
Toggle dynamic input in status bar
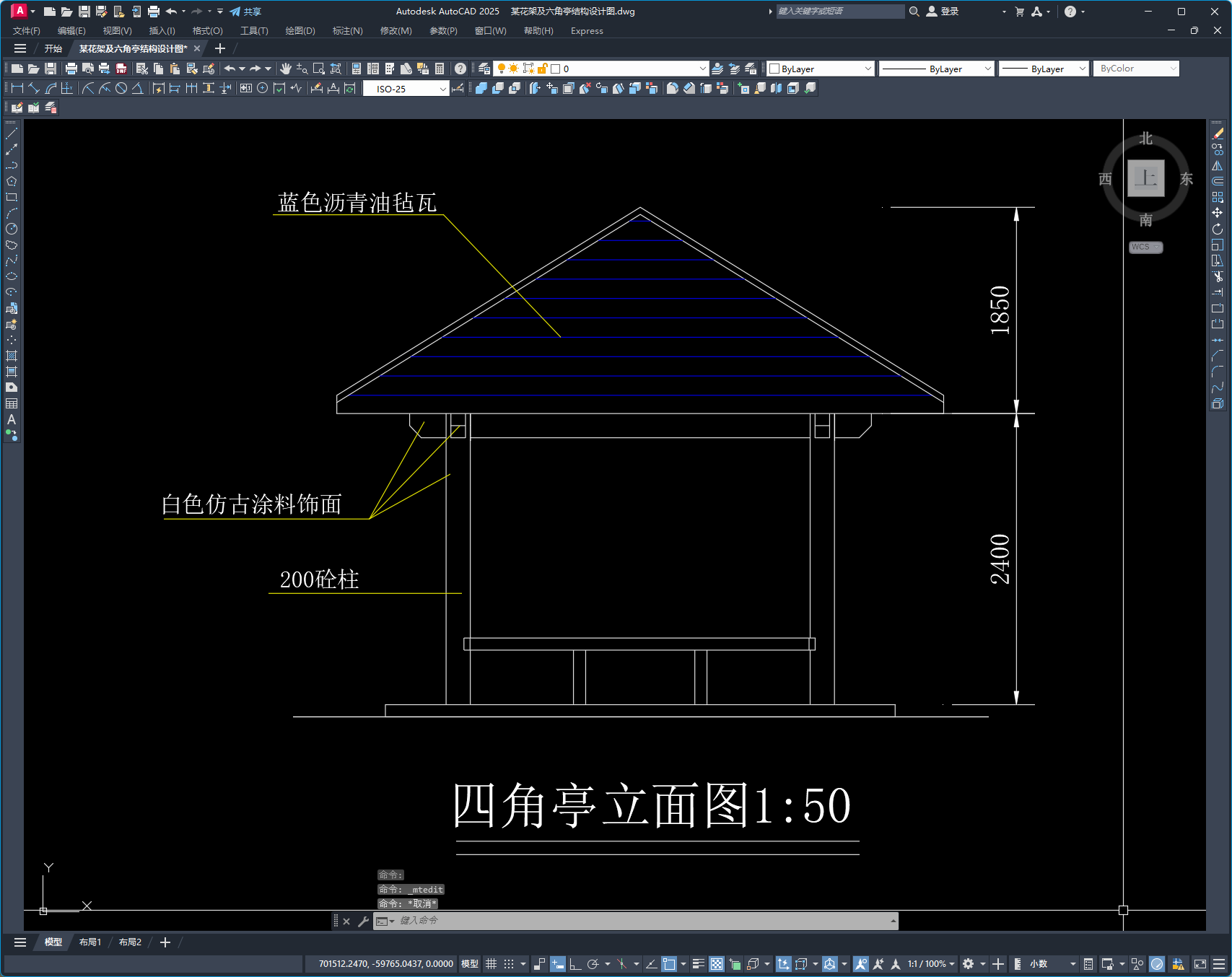[558, 964]
